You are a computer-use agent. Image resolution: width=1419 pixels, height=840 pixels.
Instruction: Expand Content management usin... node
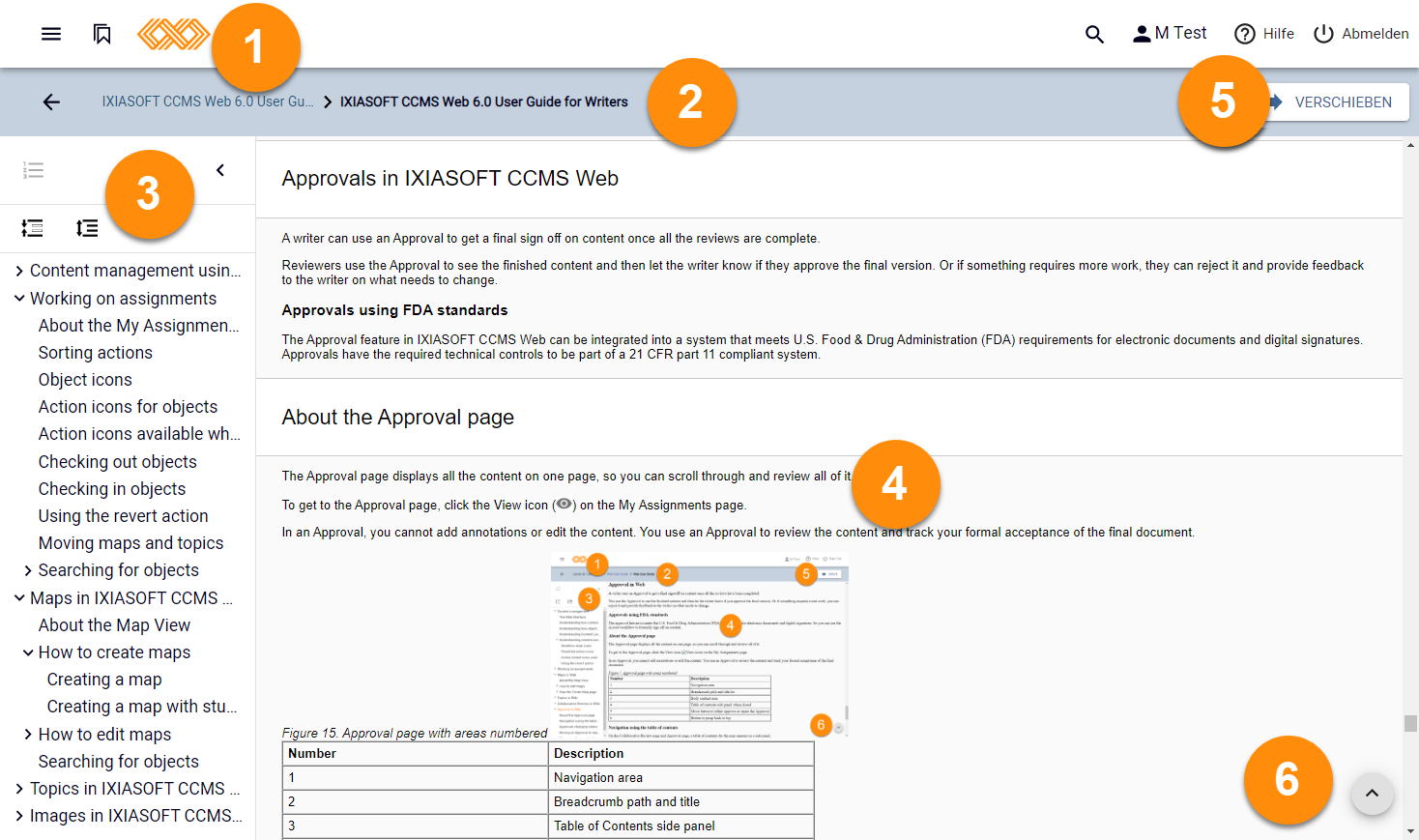19,271
